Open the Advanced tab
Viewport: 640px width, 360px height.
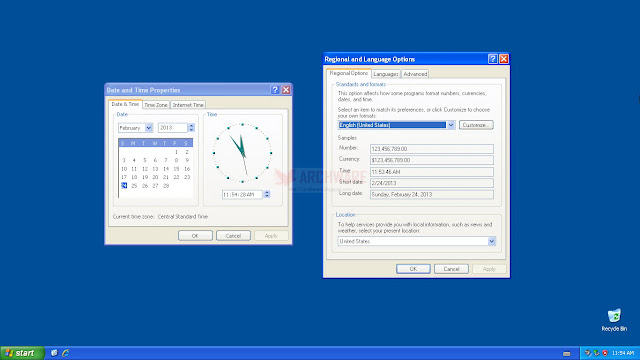pyautogui.click(x=415, y=74)
